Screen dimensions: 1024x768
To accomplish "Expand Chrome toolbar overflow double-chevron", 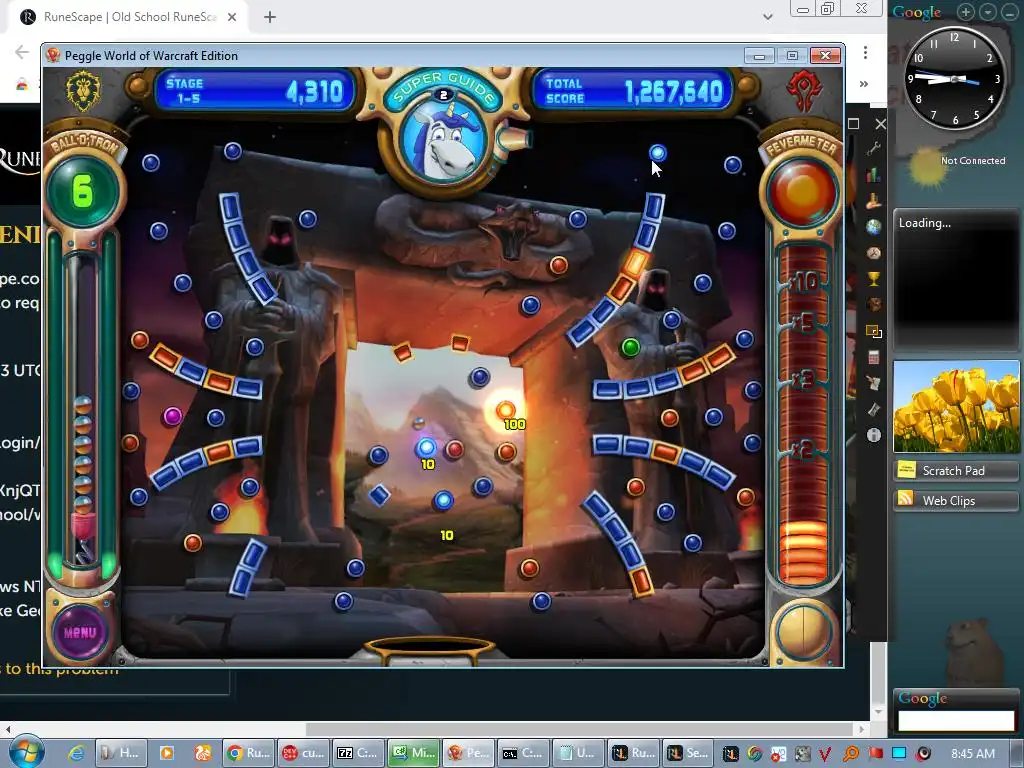I will (864, 84).
